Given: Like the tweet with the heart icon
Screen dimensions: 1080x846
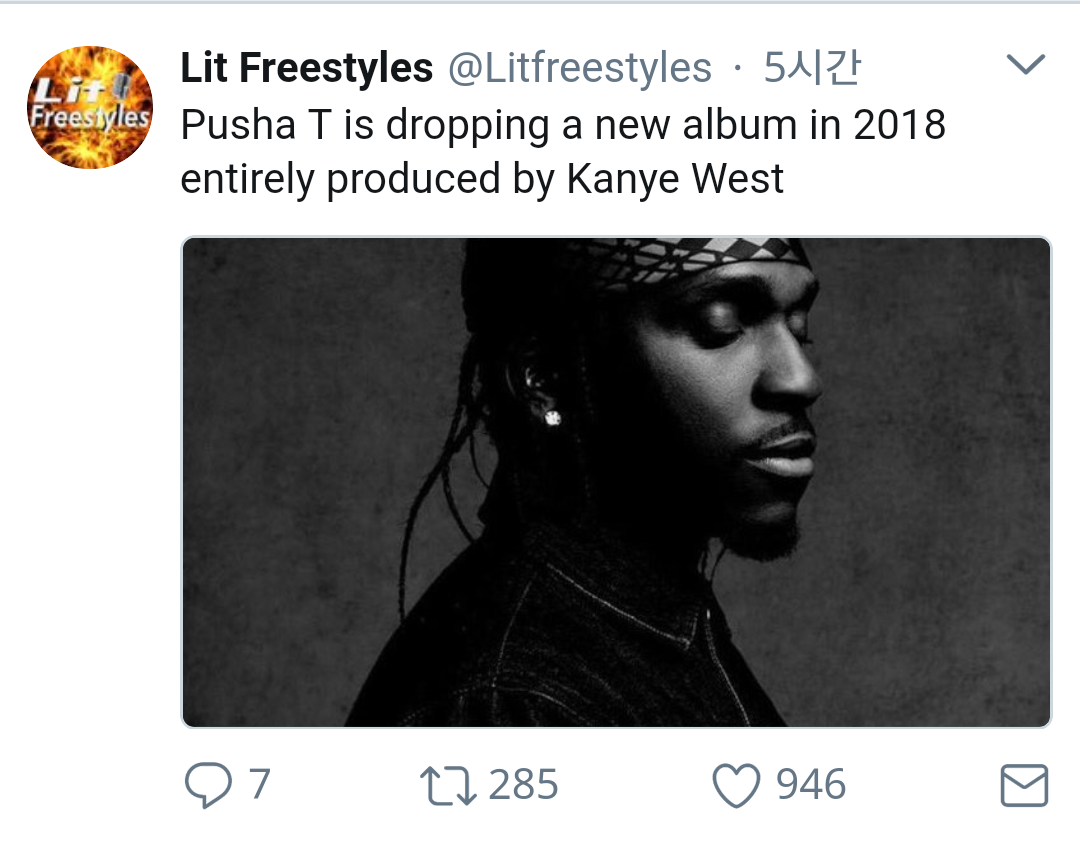Looking at the screenshot, I should point(736,785).
